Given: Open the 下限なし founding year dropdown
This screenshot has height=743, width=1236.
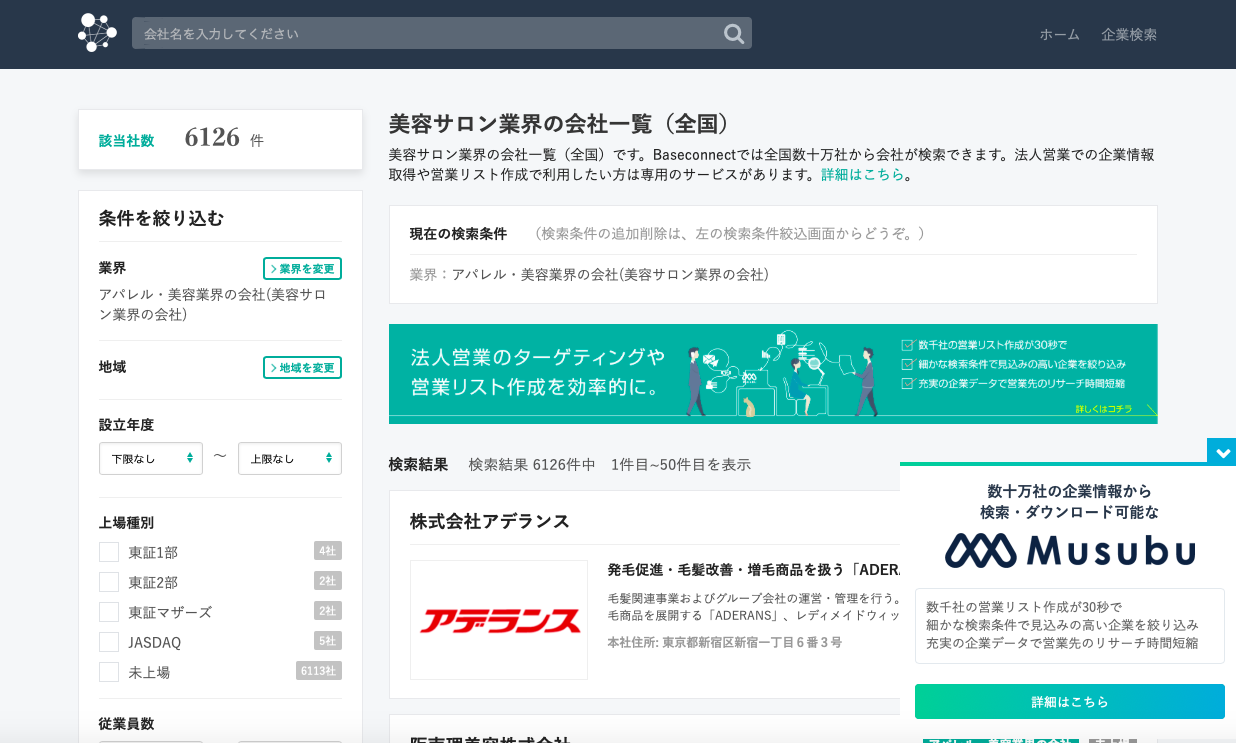Looking at the screenshot, I should click(x=151, y=458).
